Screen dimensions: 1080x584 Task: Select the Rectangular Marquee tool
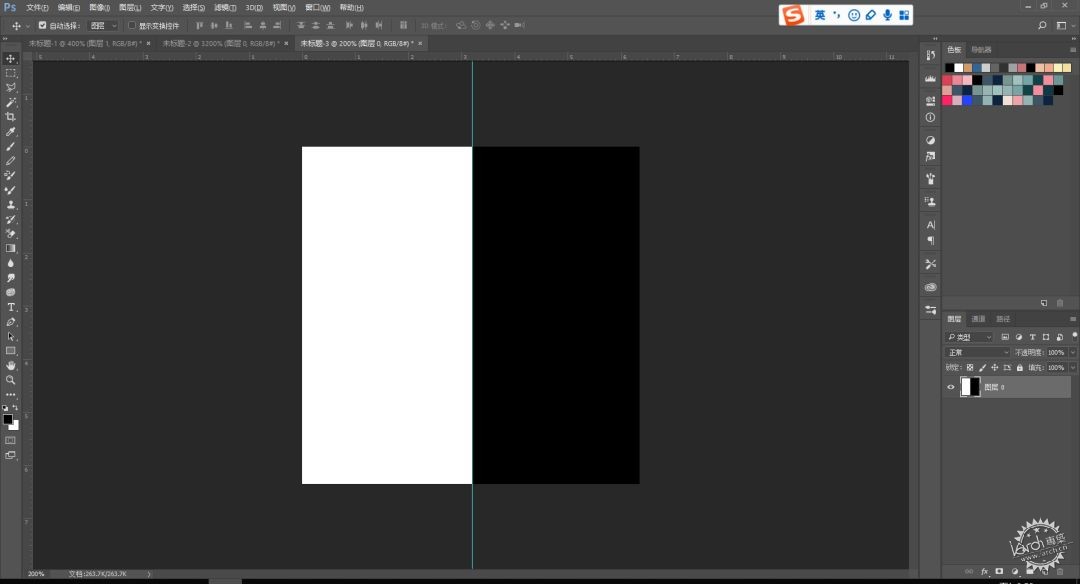(10, 73)
